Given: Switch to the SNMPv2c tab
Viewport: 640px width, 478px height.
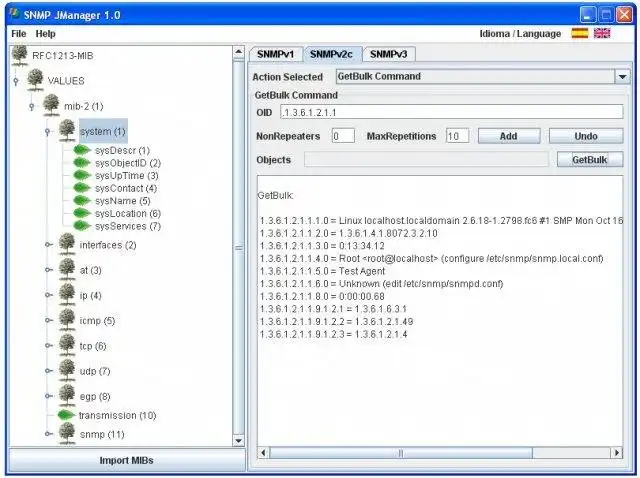Looking at the screenshot, I should click(x=331, y=54).
